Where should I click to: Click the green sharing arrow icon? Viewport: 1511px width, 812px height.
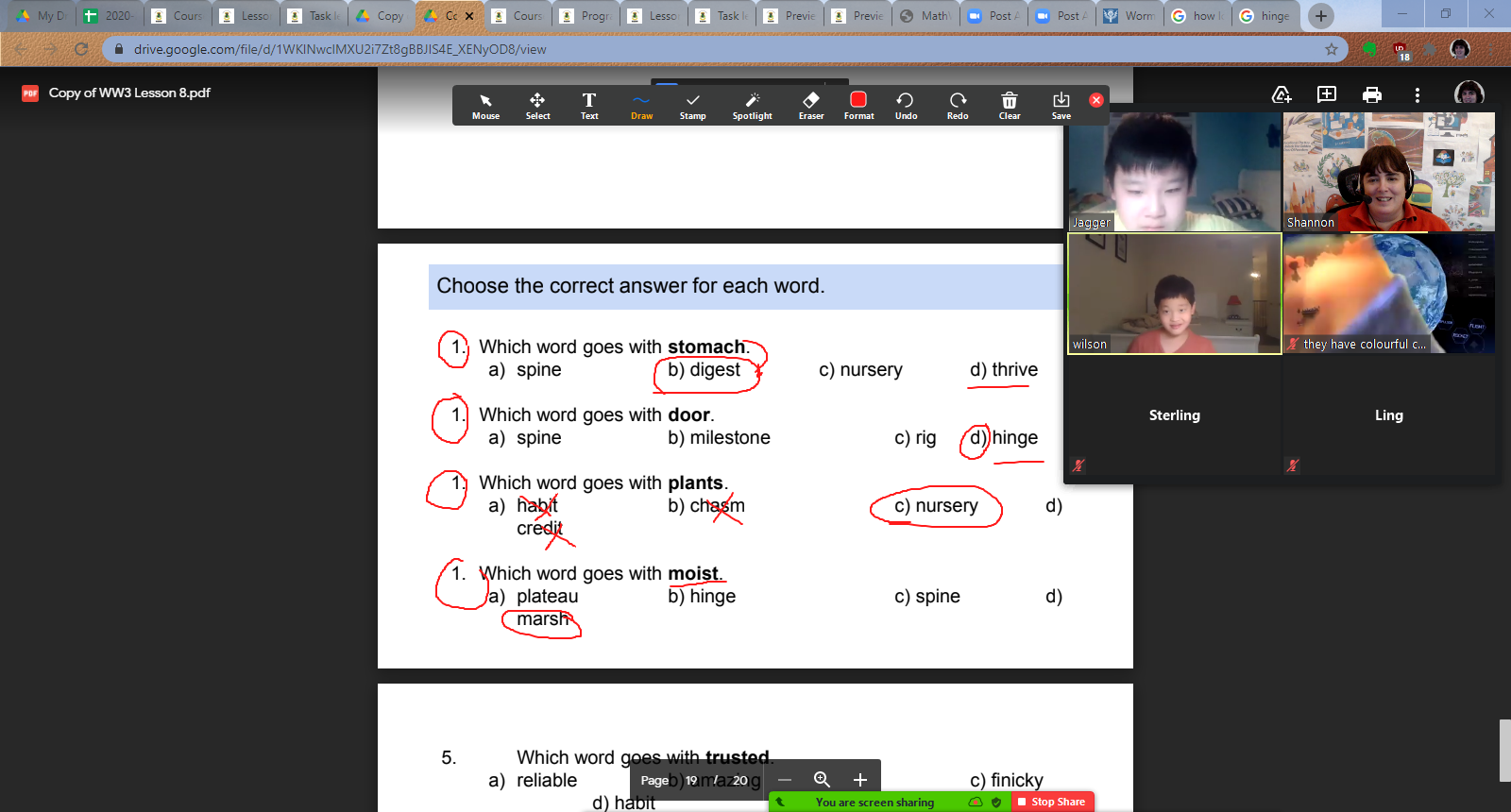[x=779, y=802]
